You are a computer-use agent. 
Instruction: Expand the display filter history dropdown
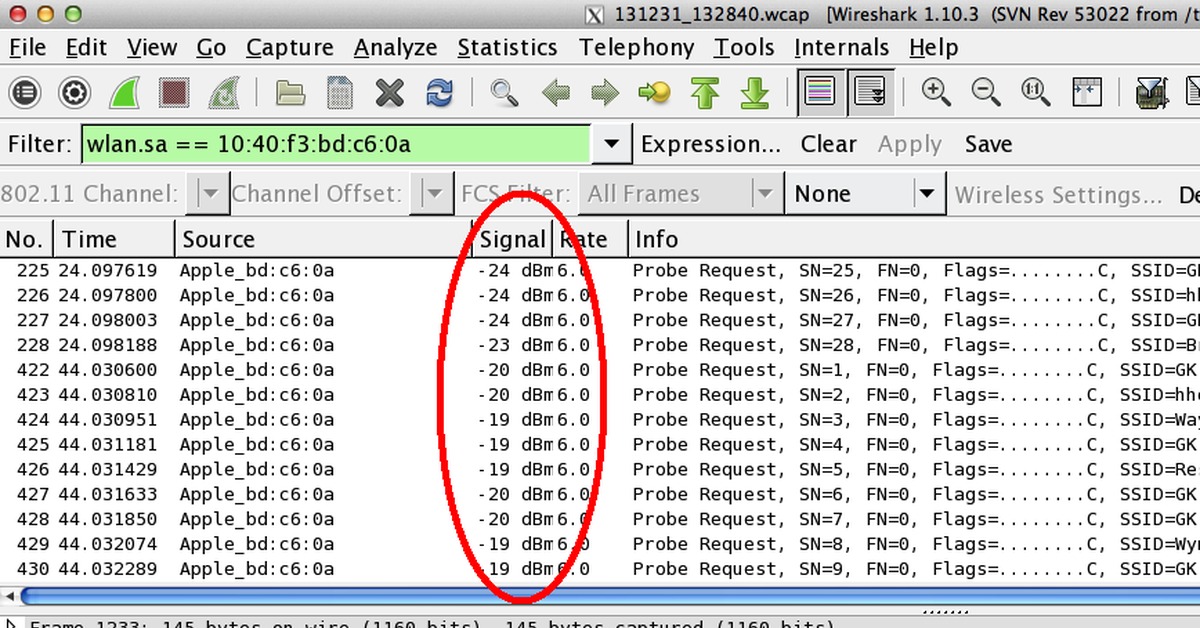(x=611, y=144)
